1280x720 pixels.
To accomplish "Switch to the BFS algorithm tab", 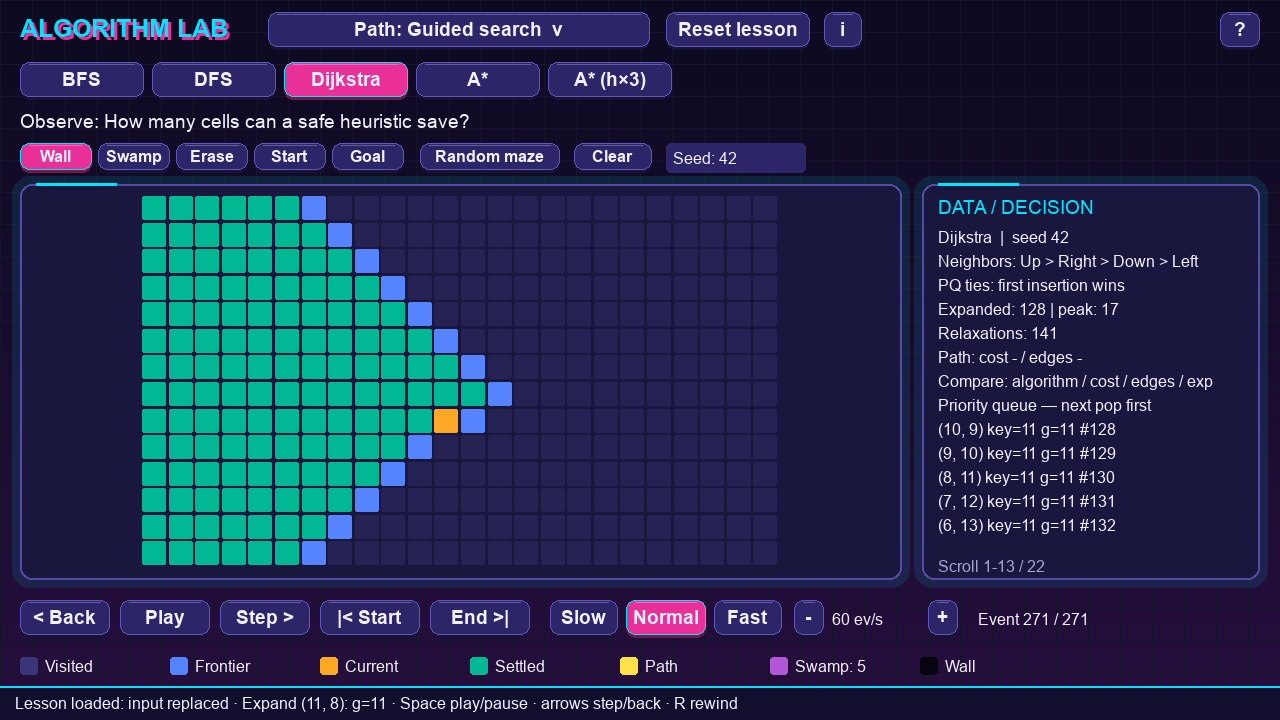I will 82,80.
